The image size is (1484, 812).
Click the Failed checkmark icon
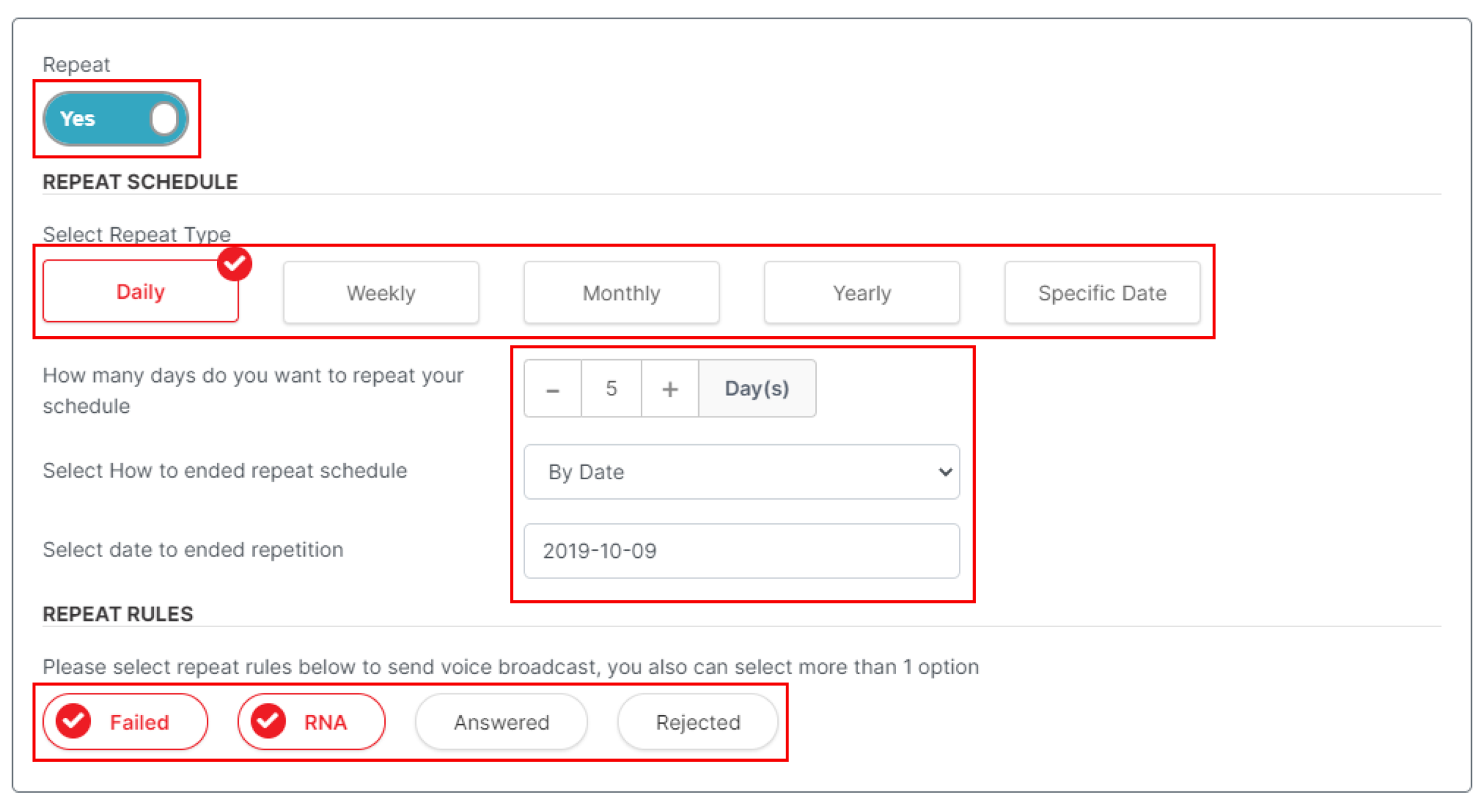(x=73, y=721)
